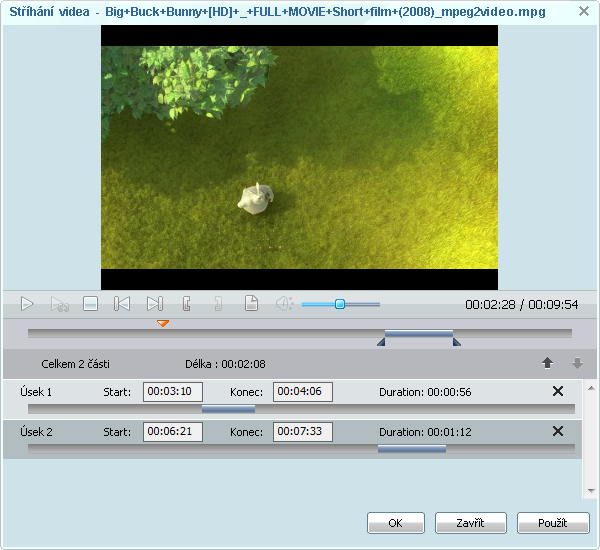Click the Zavřít button
The image size is (600, 550).
click(471, 523)
